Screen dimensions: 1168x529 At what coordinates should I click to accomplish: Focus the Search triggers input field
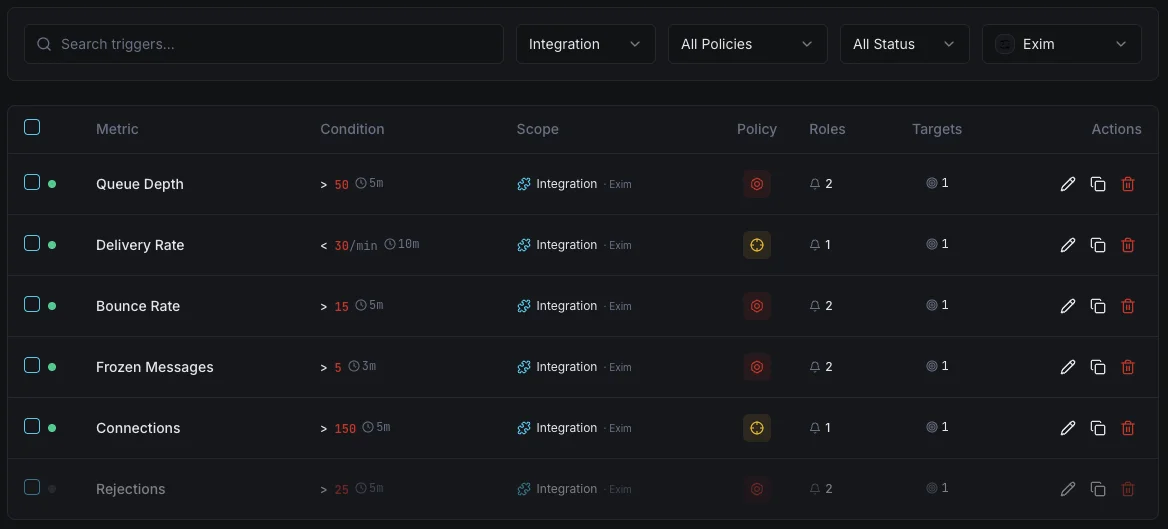[x=264, y=44]
